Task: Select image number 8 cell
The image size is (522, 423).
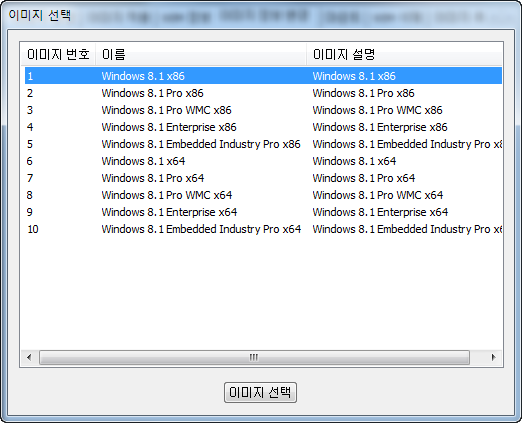Action: pos(30,195)
